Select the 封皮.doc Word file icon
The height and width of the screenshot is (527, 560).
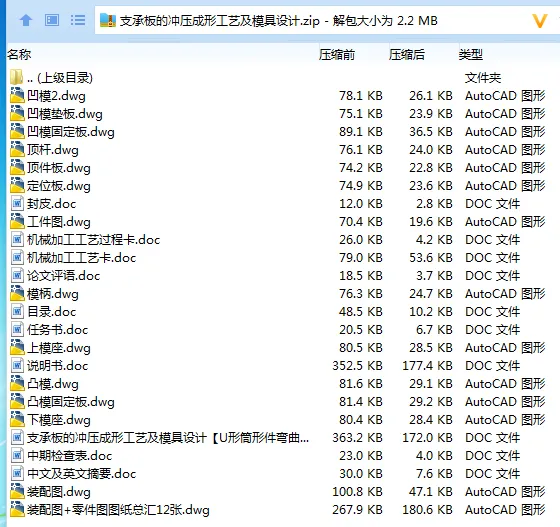(x=17, y=204)
